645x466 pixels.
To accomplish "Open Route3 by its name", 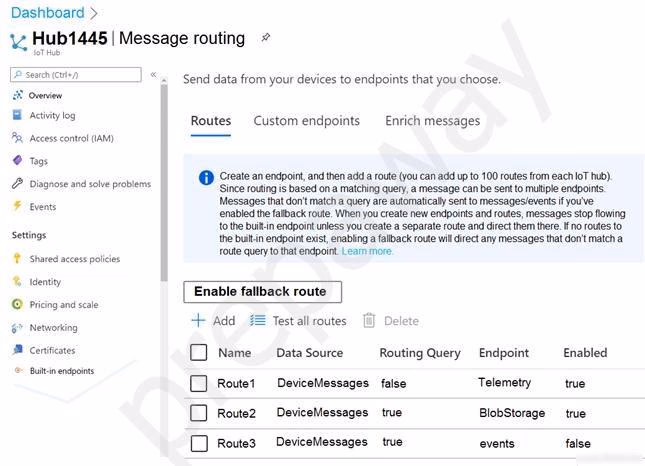I will tap(237, 443).
